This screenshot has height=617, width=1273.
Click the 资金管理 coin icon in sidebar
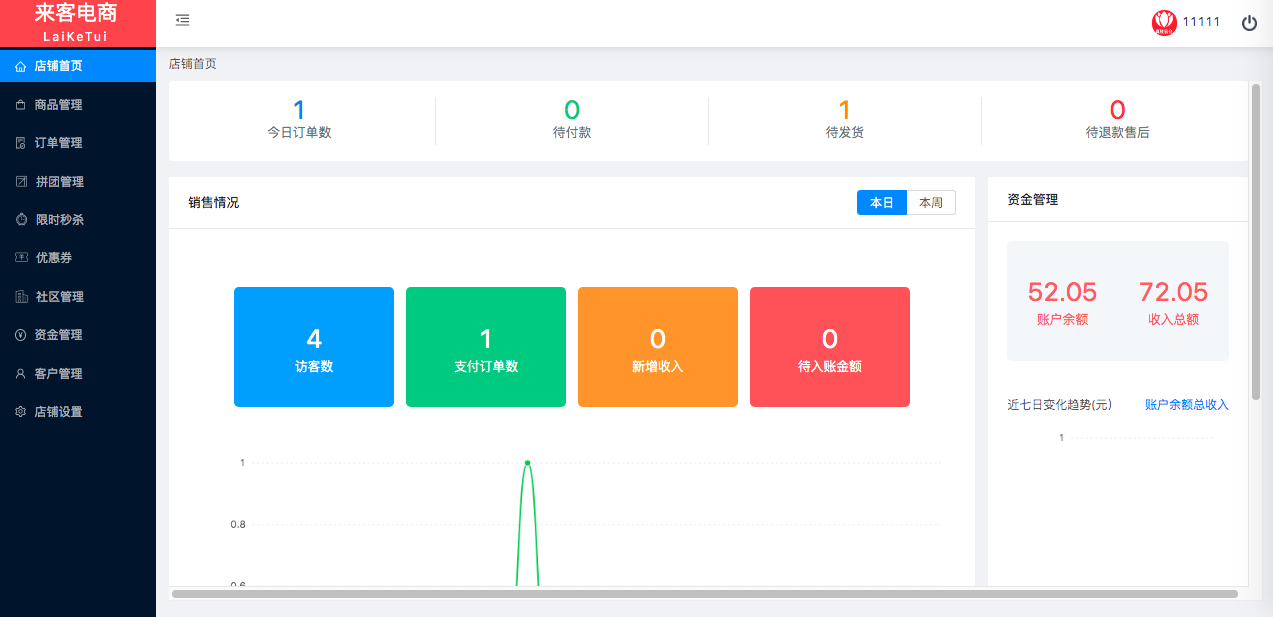coord(20,335)
